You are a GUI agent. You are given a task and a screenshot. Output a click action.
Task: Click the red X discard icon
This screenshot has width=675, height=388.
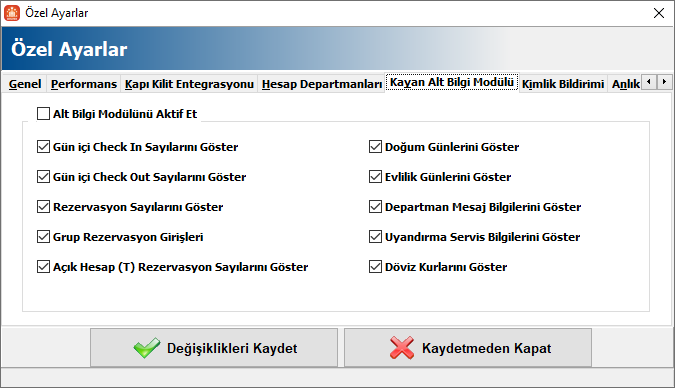(402, 348)
